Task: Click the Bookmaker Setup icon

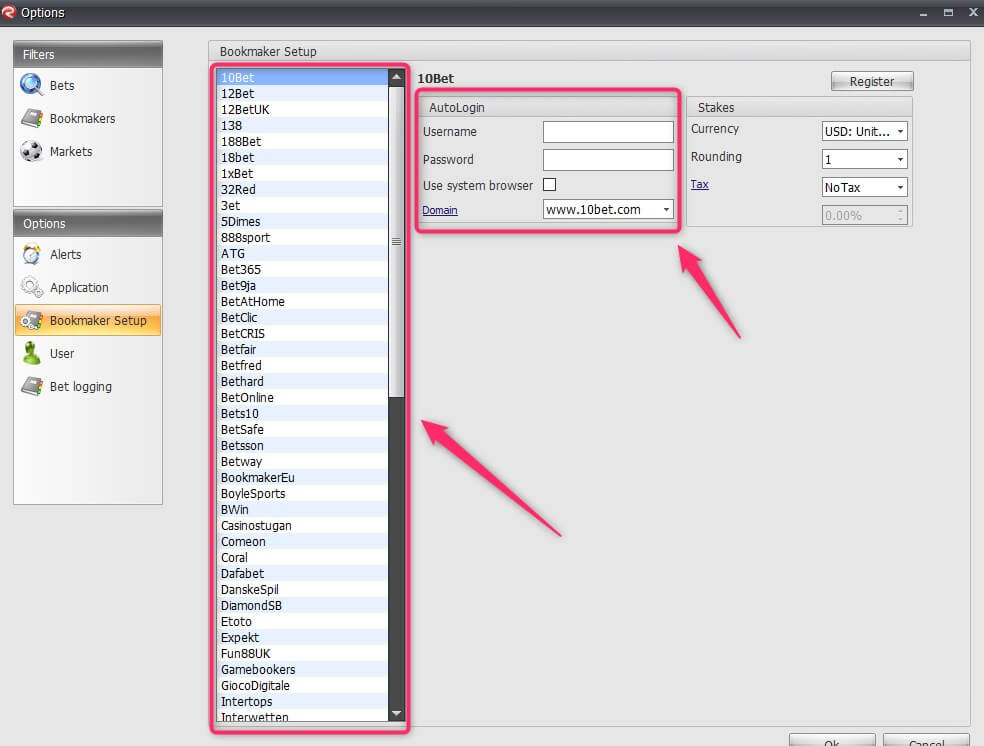Action: point(31,320)
